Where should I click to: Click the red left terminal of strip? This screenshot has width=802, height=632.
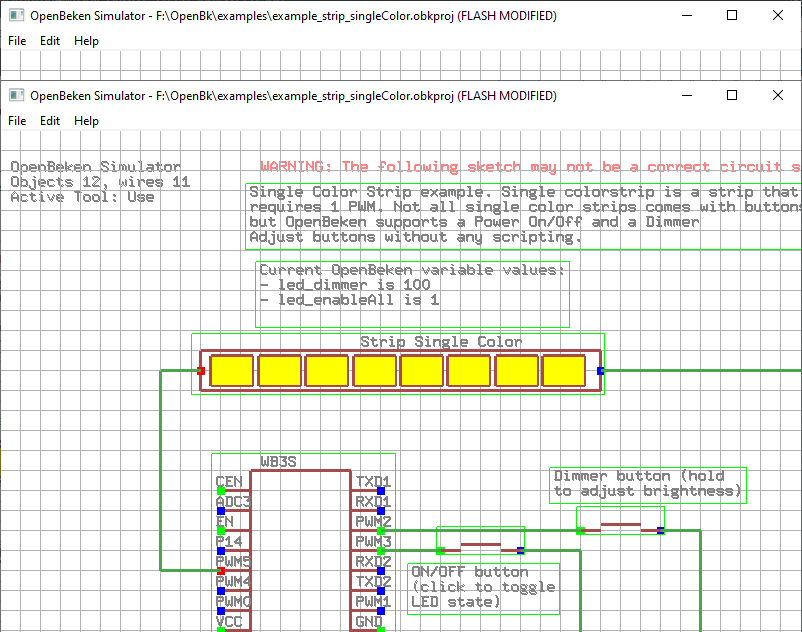(x=201, y=371)
